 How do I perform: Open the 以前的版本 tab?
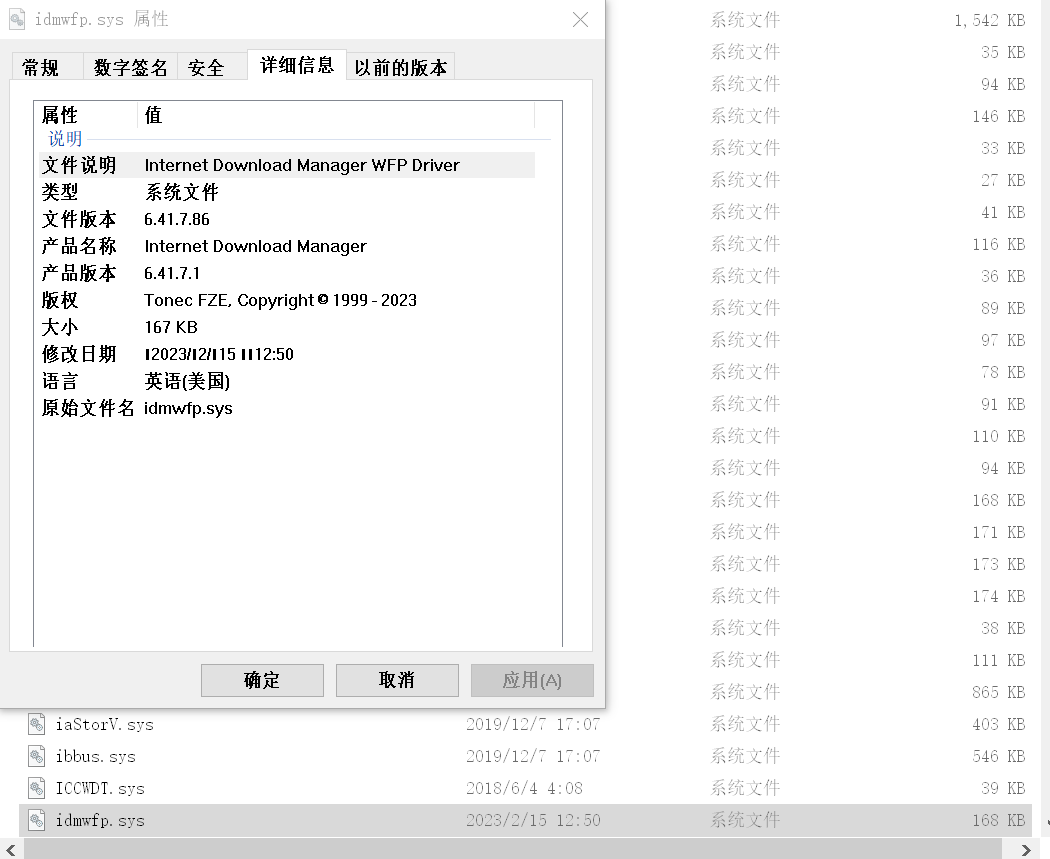click(x=400, y=66)
